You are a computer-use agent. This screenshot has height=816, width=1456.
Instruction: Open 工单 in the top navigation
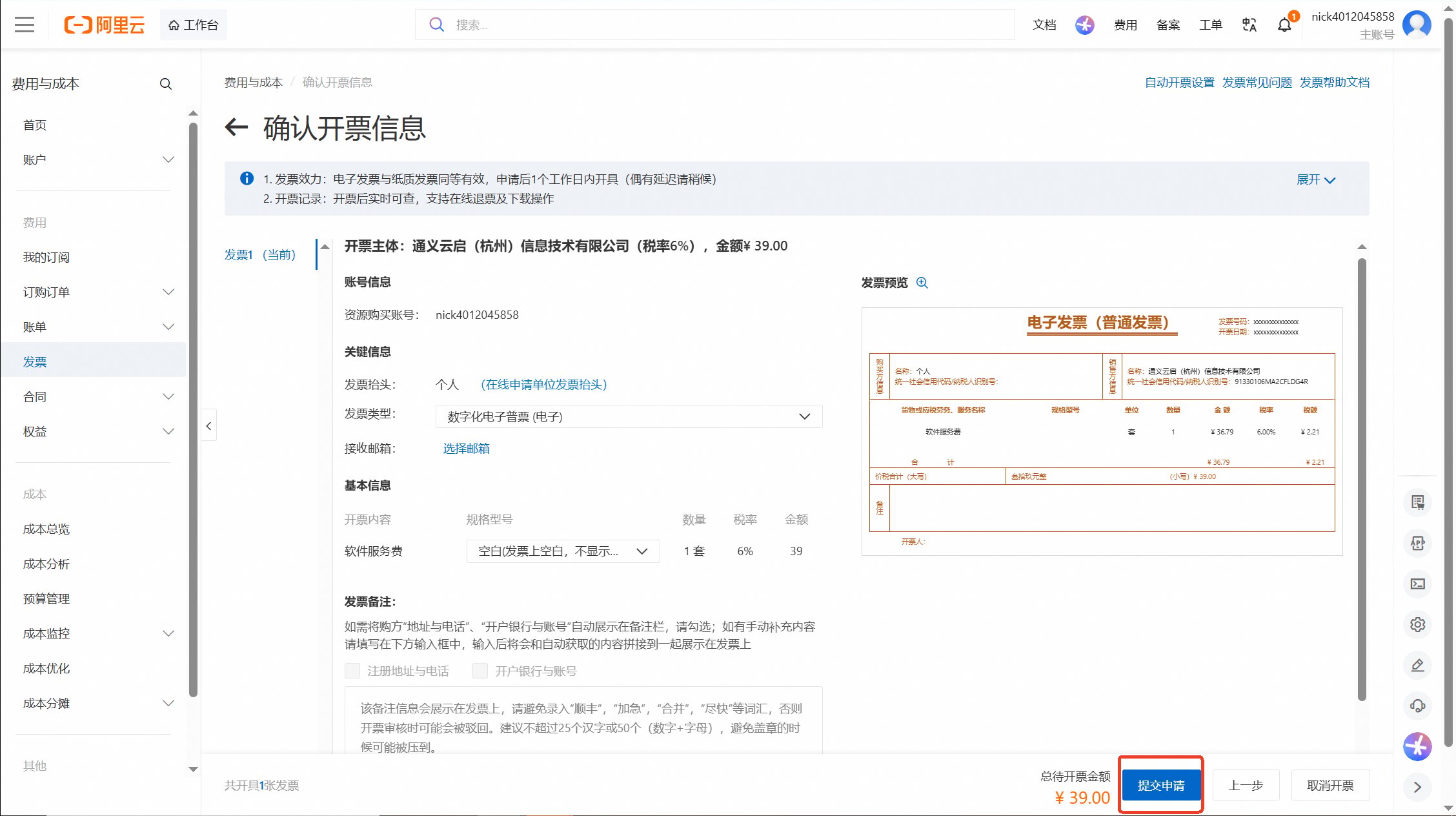1210,25
